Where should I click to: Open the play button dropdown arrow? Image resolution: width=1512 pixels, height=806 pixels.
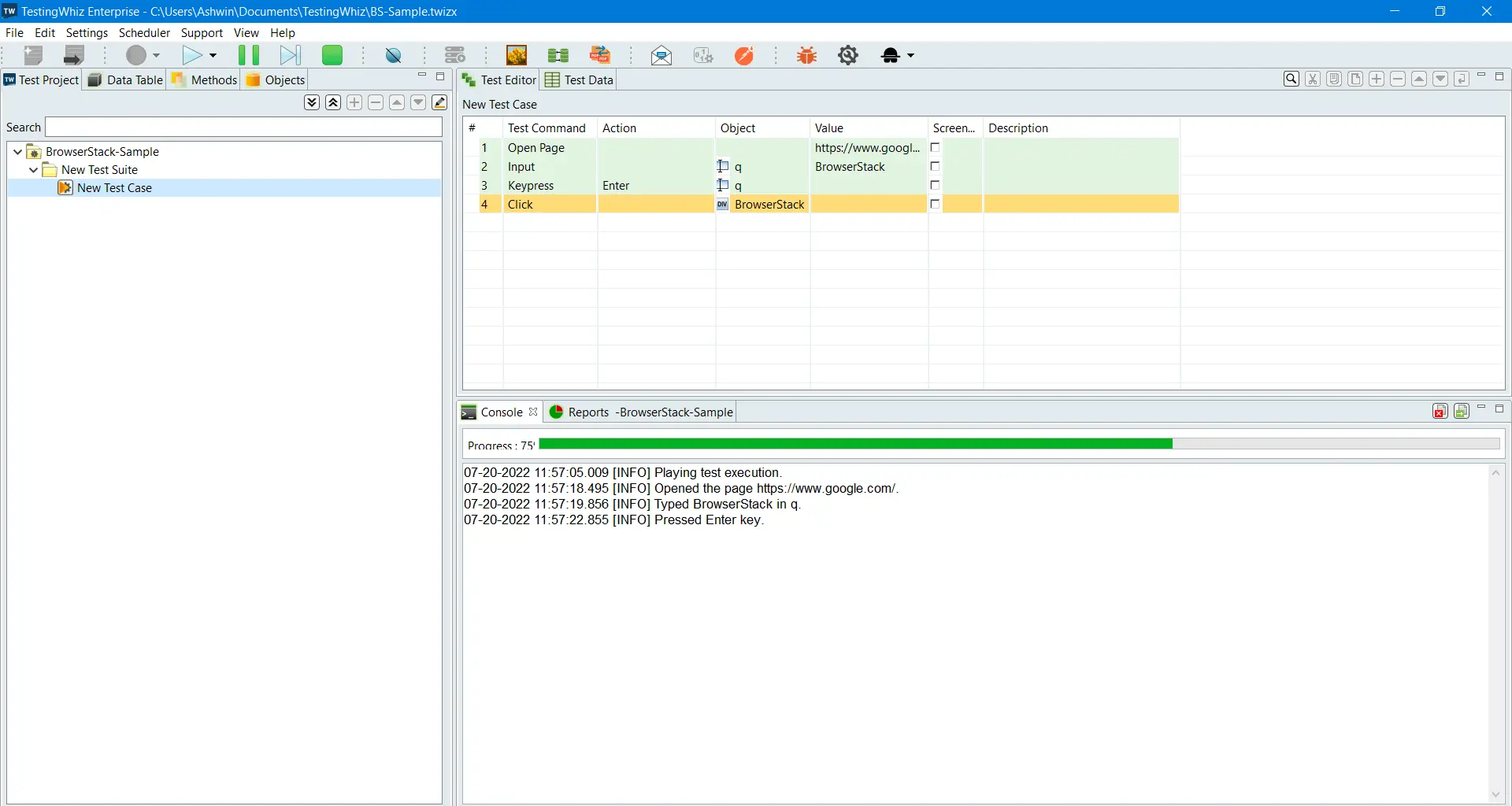[x=213, y=56]
